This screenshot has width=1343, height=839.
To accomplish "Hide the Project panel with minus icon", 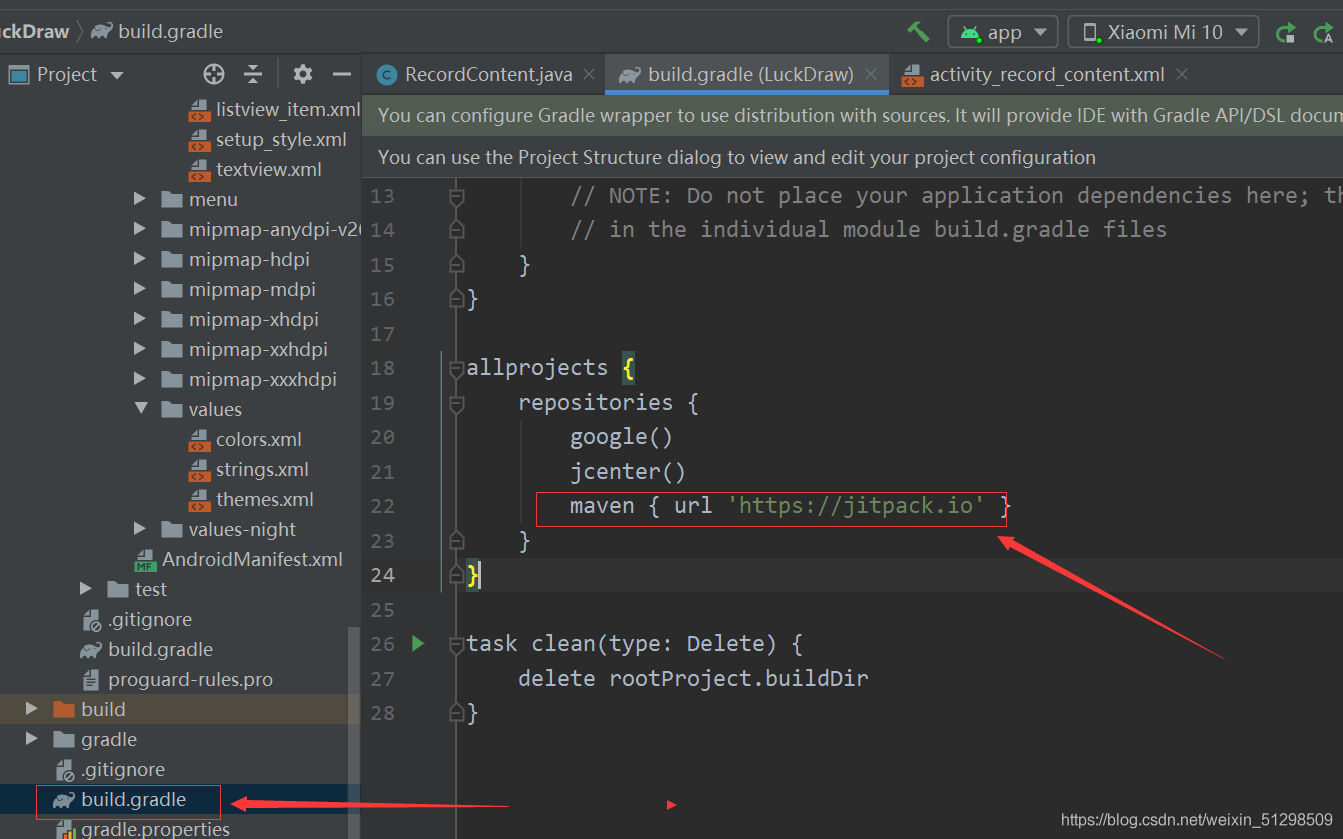I will pyautogui.click(x=342, y=74).
